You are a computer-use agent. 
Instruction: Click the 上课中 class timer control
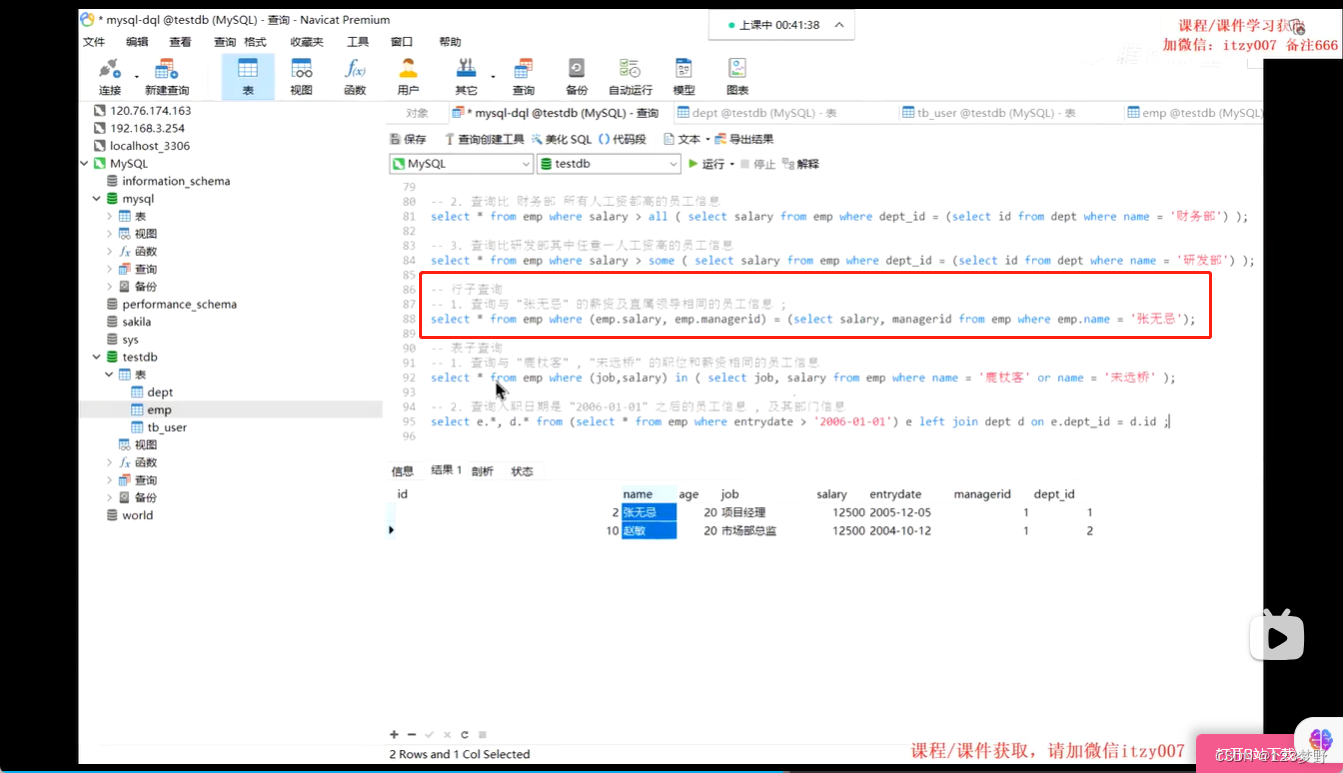click(x=781, y=24)
